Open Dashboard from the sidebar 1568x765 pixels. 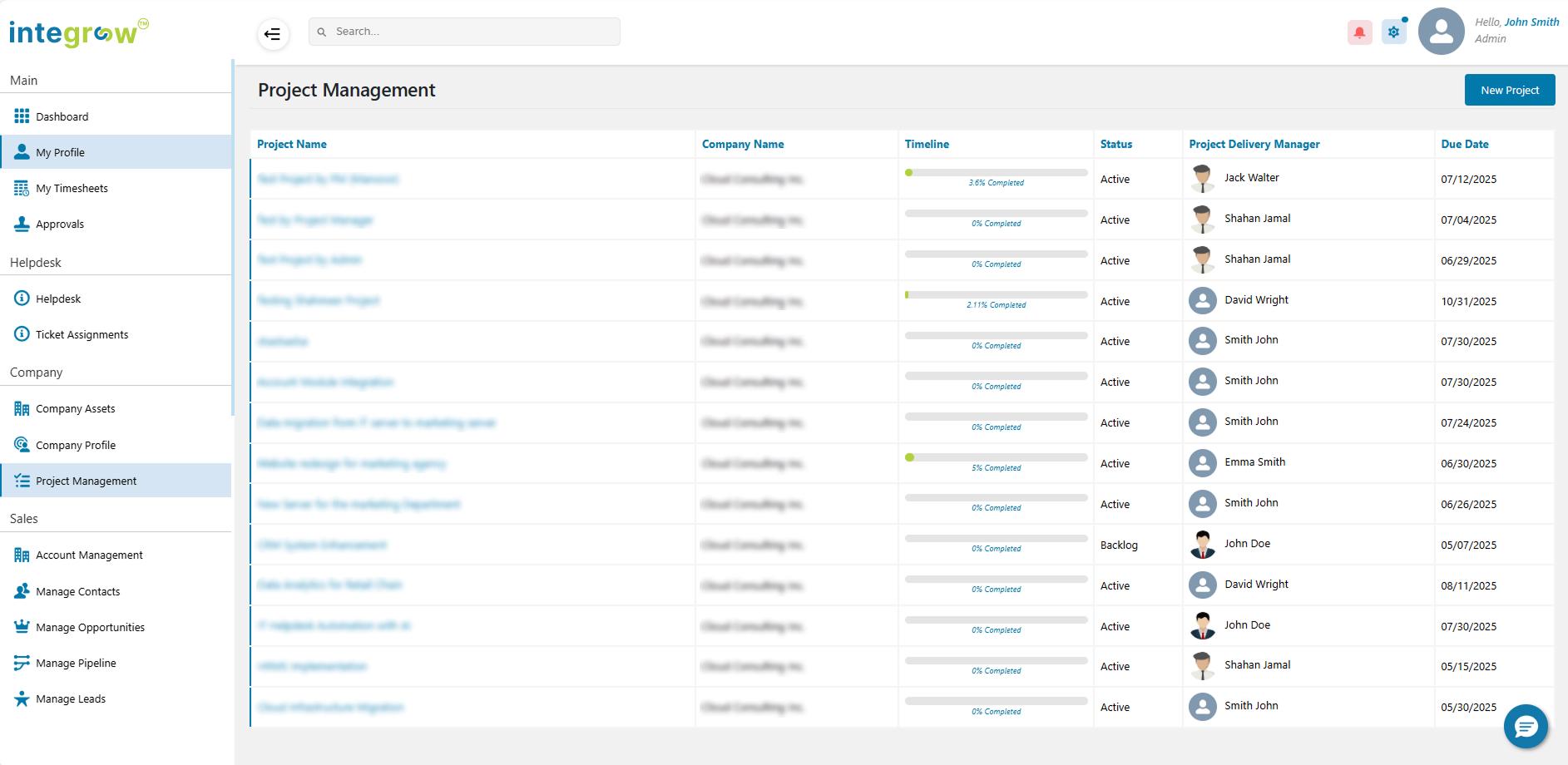(62, 116)
